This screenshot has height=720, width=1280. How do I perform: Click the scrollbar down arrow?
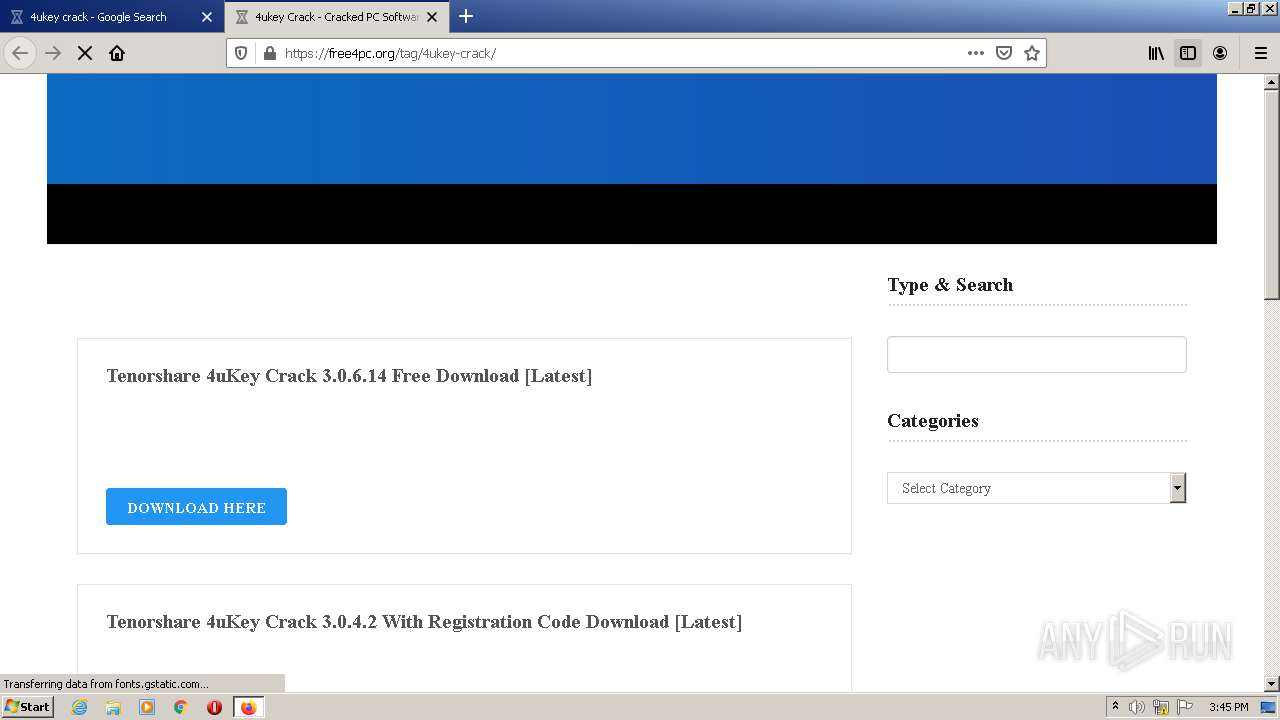pos(1272,684)
